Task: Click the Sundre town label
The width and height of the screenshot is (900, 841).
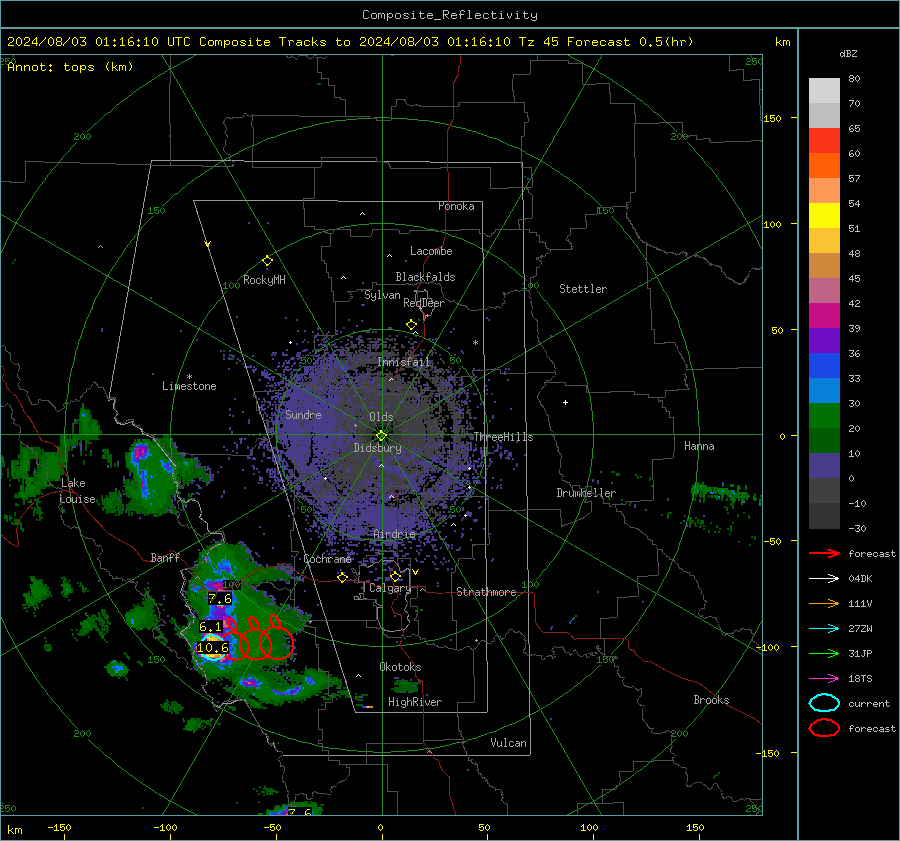Action: click(x=303, y=414)
